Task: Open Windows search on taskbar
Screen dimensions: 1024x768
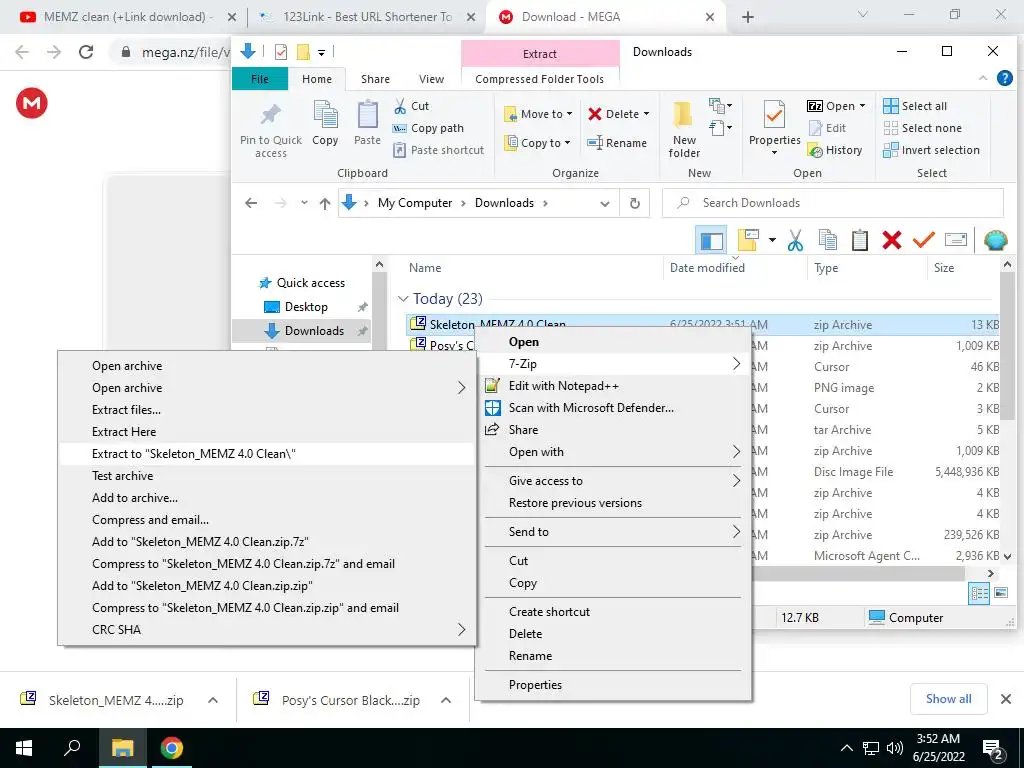Action: pos(72,748)
